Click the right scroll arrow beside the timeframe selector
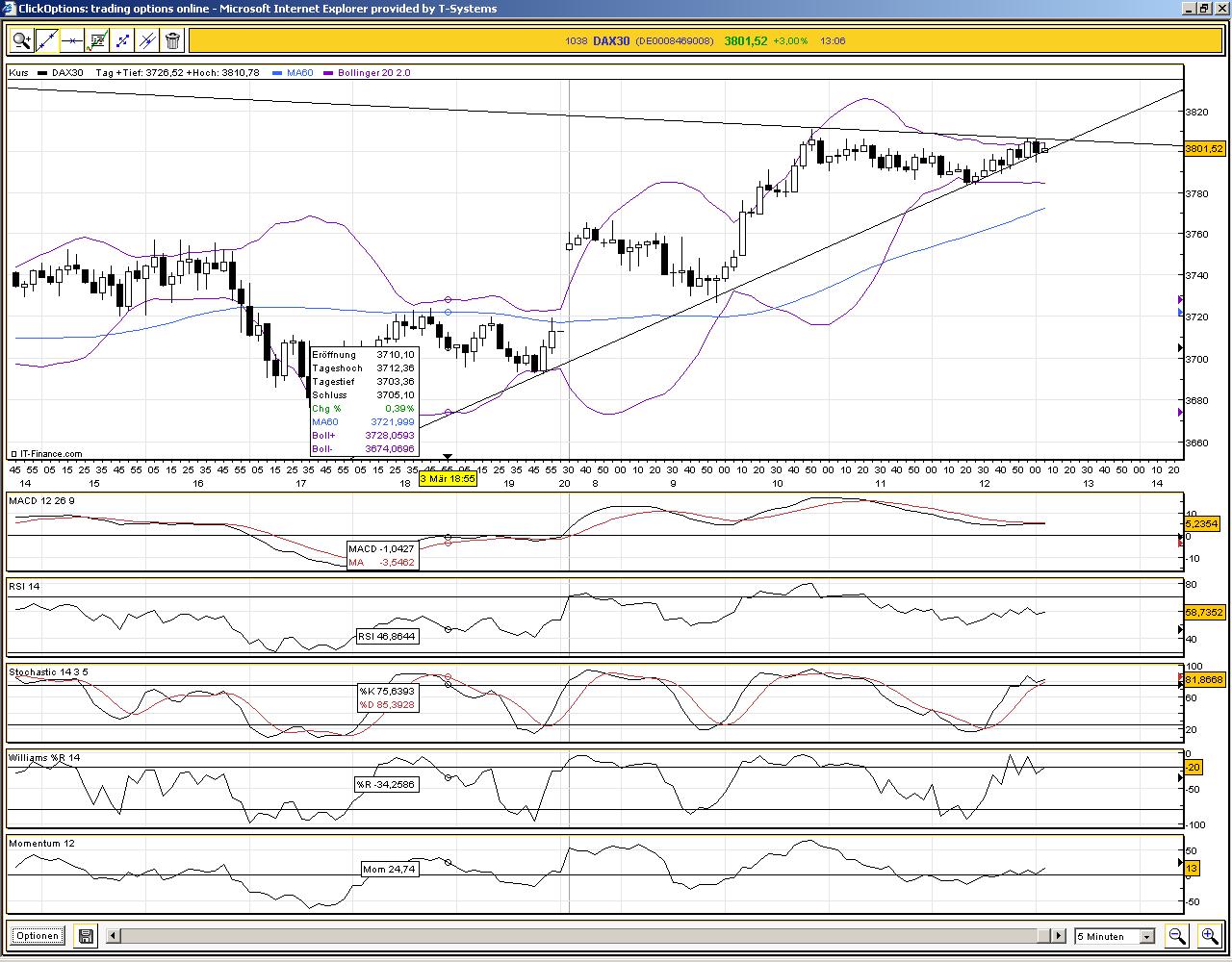Screen dimensions: 1232x962 point(1060,935)
